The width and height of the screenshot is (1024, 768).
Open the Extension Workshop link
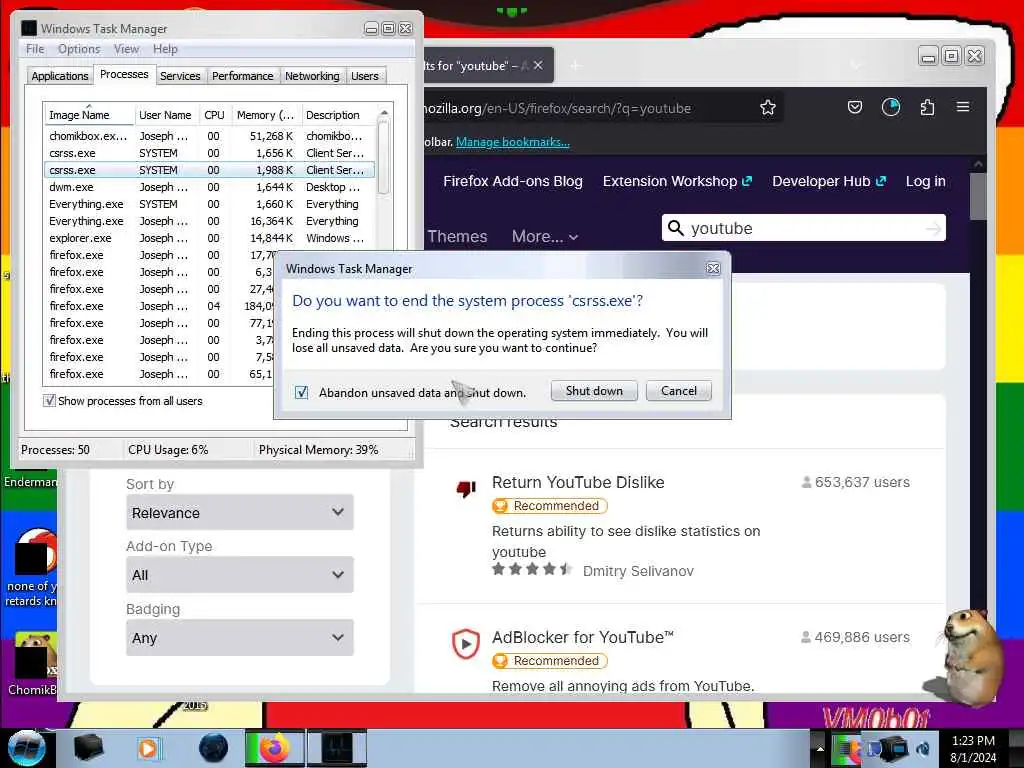point(677,181)
